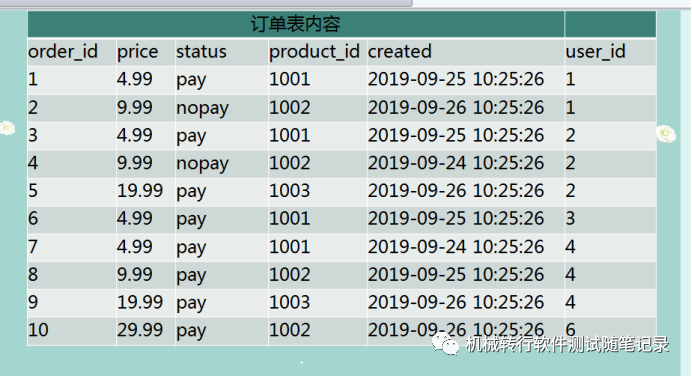The width and height of the screenshot is (692, 376).
Task: Select nopay status in order 4 row
Action: pos(203,164)
